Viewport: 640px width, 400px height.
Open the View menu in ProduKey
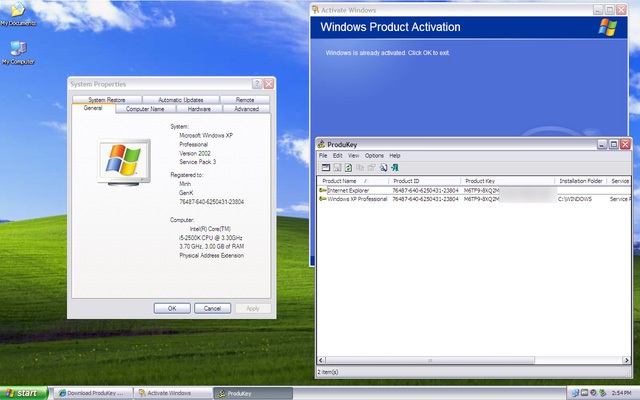tap(353, 156)
